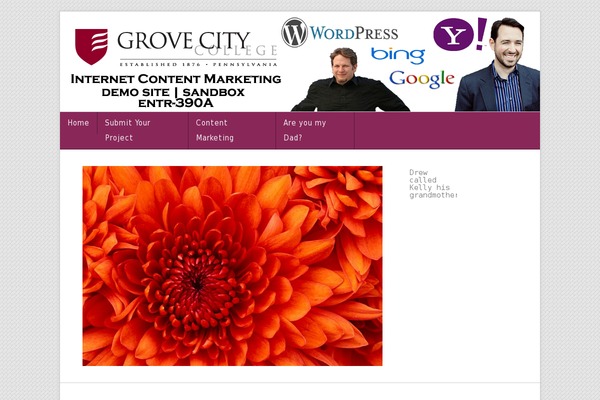Go to Content Marketing menu item
Viewport: 600px width, 400px height.
tap(232, 130)
